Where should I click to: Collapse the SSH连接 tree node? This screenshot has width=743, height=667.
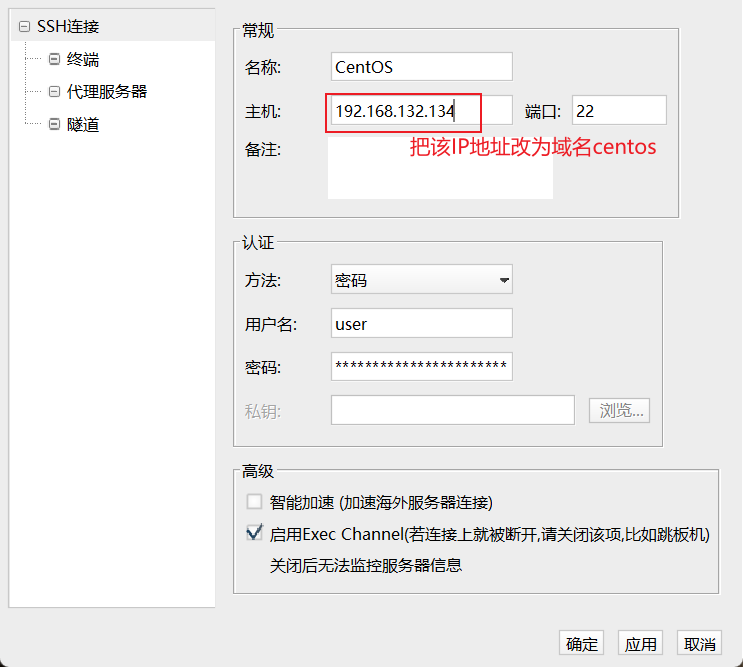24,27
